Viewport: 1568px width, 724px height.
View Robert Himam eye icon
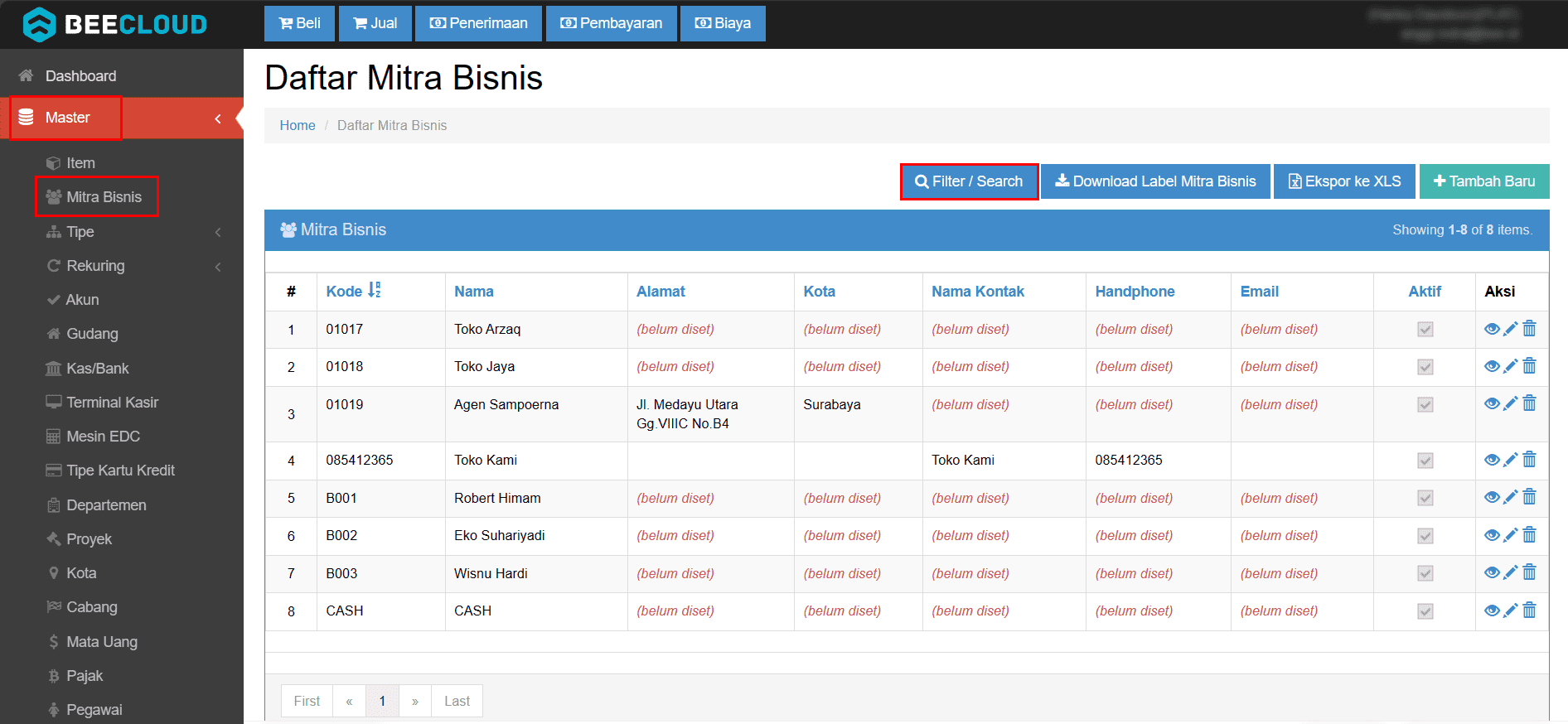pyautogui.click(x=1492, y=497)
